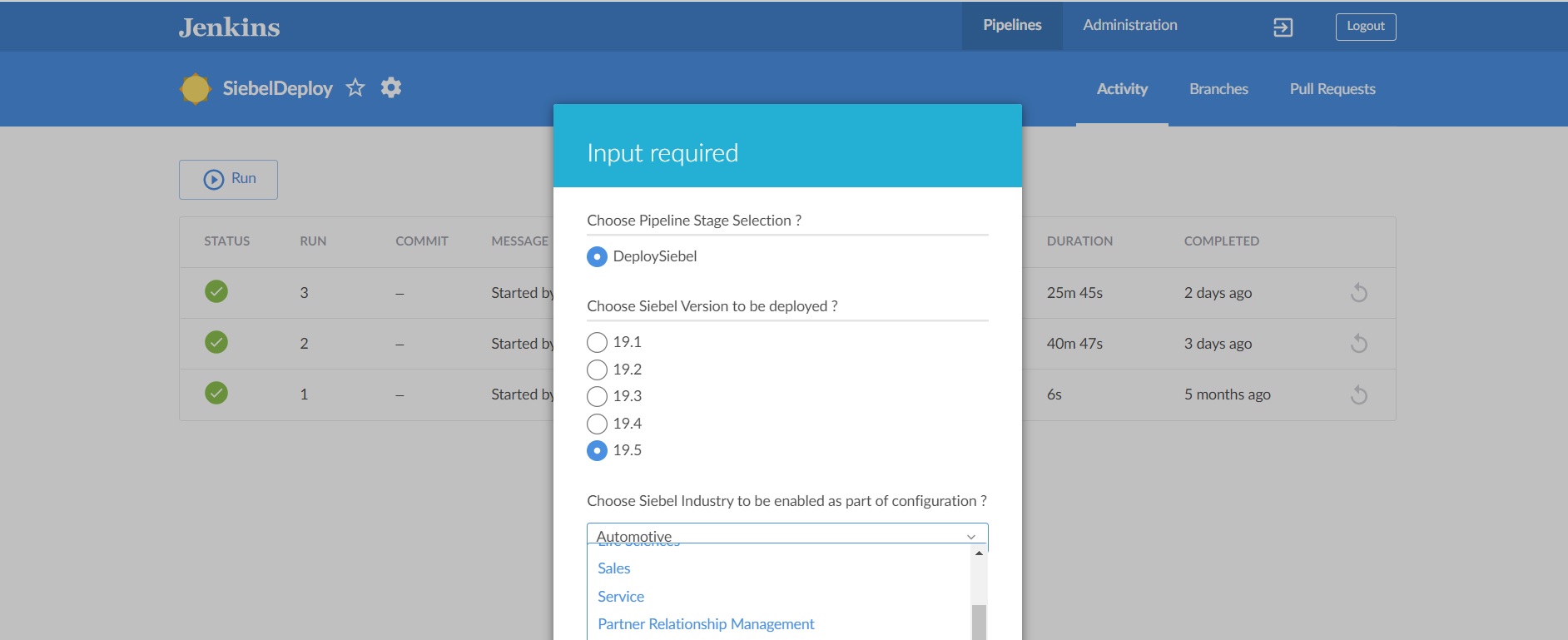Click the 6s duration cell
The width and height of the screenshot is (1568, 640).
[x=1054, y=394]
